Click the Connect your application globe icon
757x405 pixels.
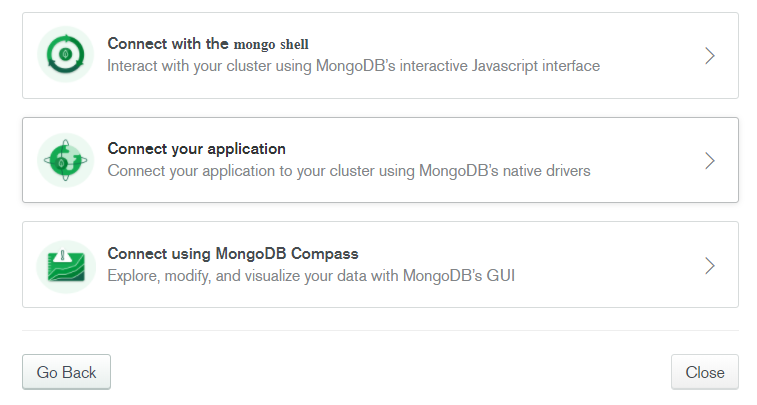[x=65, y=160]
